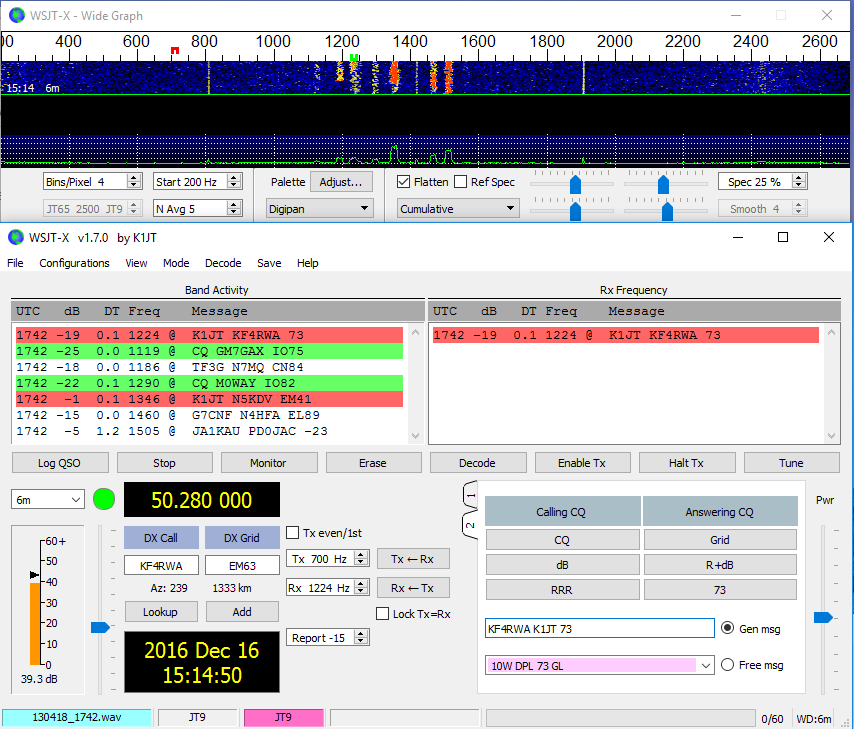This screenshot has width=854, height=729.
Task: Open the Mode menu
Action: coord(176,263)
